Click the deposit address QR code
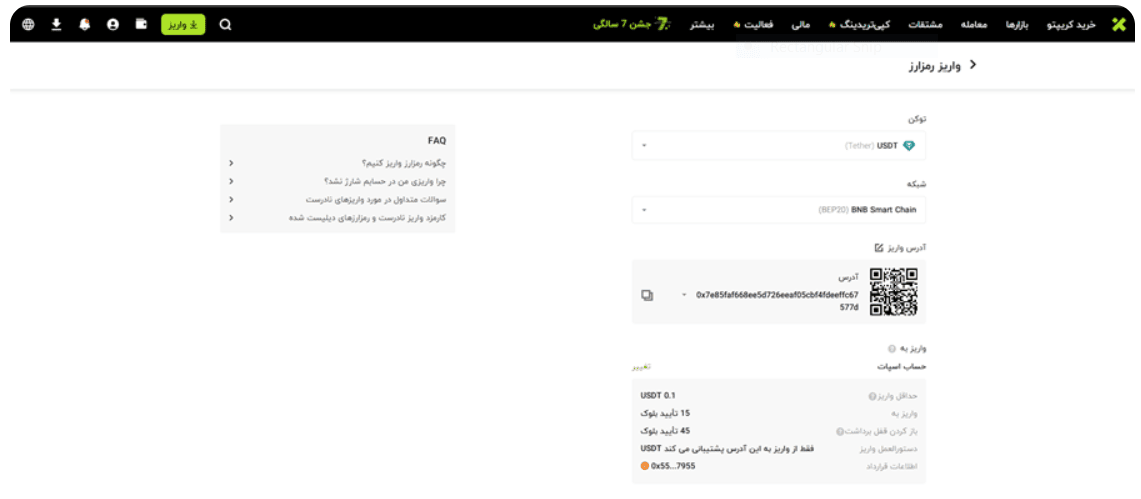This screenshot has width=1141, height=499. (894, 292)
